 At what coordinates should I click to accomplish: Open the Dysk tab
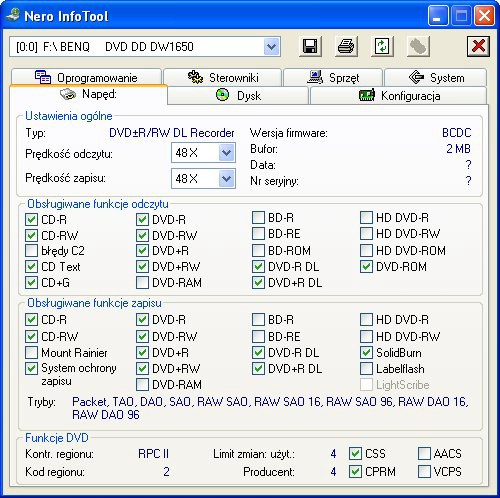click(238, 96)
